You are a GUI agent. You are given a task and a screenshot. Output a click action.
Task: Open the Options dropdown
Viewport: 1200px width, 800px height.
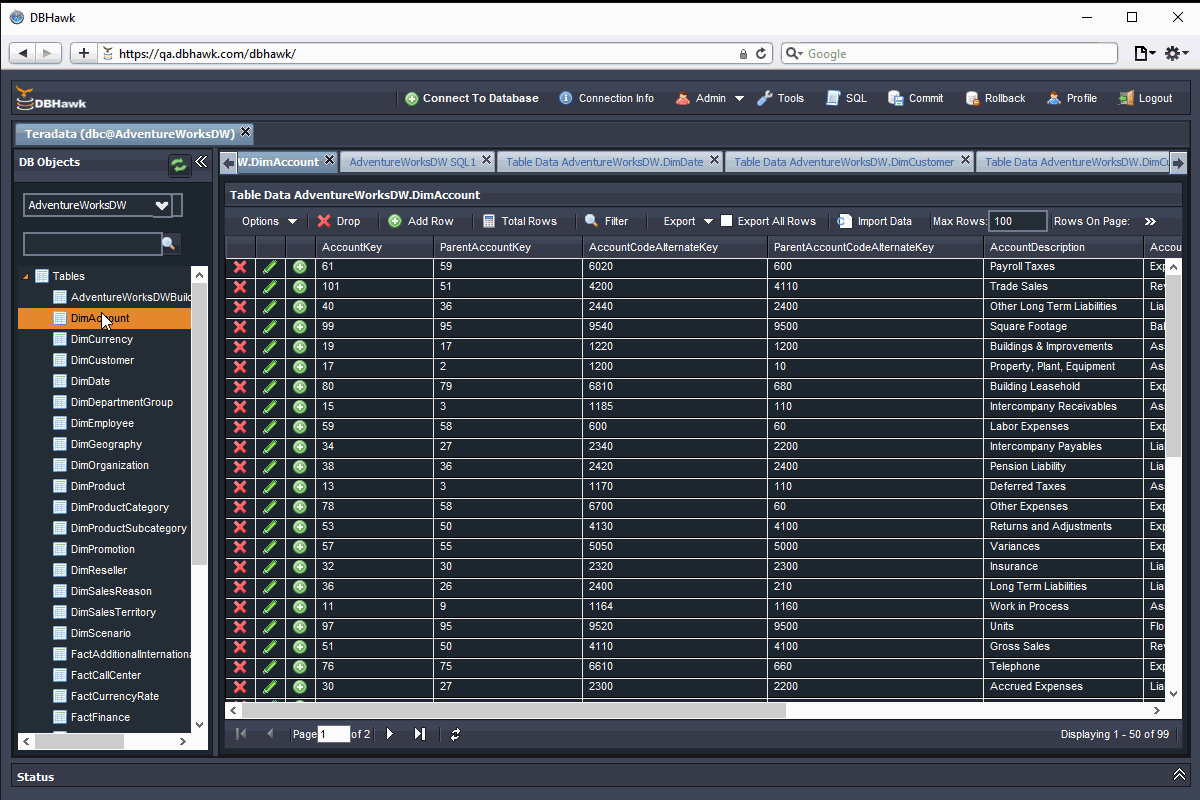coord(270,221)
